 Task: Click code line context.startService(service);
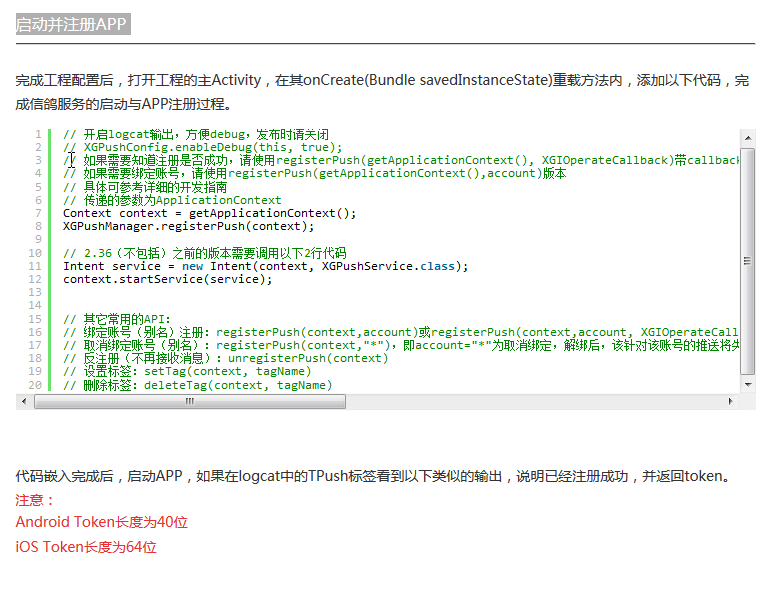(168, 279)
